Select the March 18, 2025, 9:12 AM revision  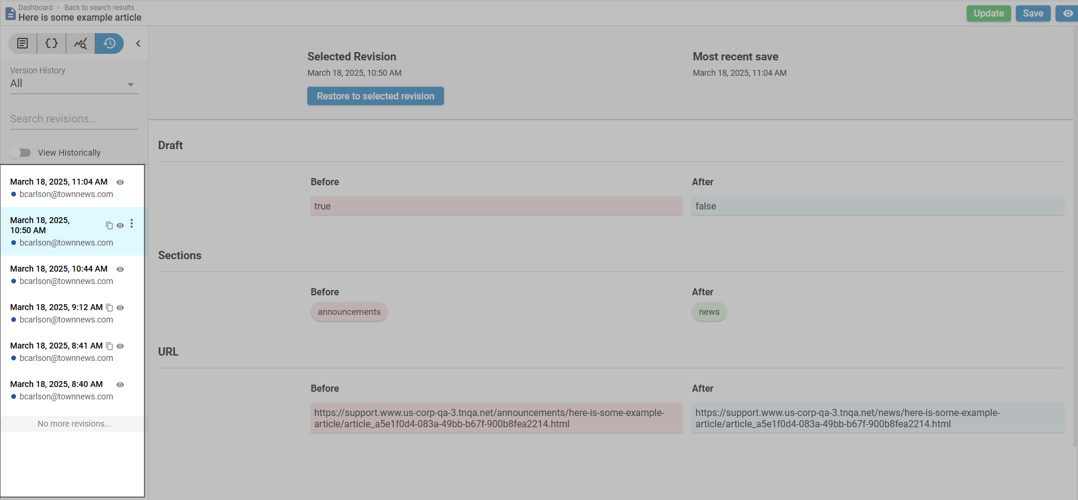[x=72, y=313]
